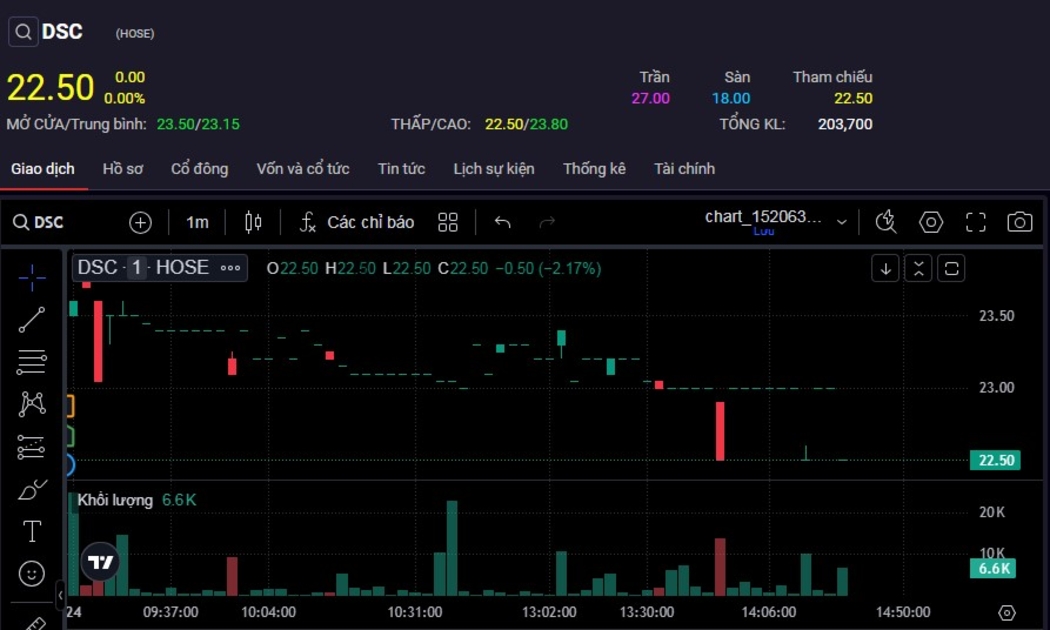Collapse the chart pane with arrows button

coord(918,268)
